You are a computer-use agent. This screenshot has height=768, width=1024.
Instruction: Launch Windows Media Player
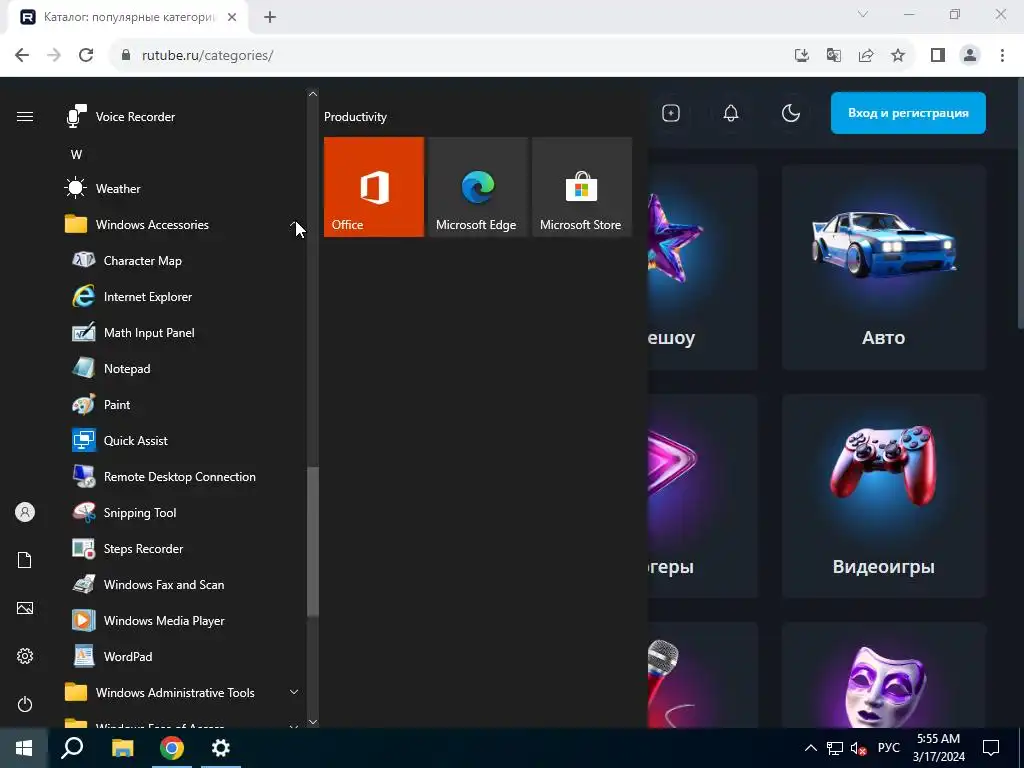183,620
